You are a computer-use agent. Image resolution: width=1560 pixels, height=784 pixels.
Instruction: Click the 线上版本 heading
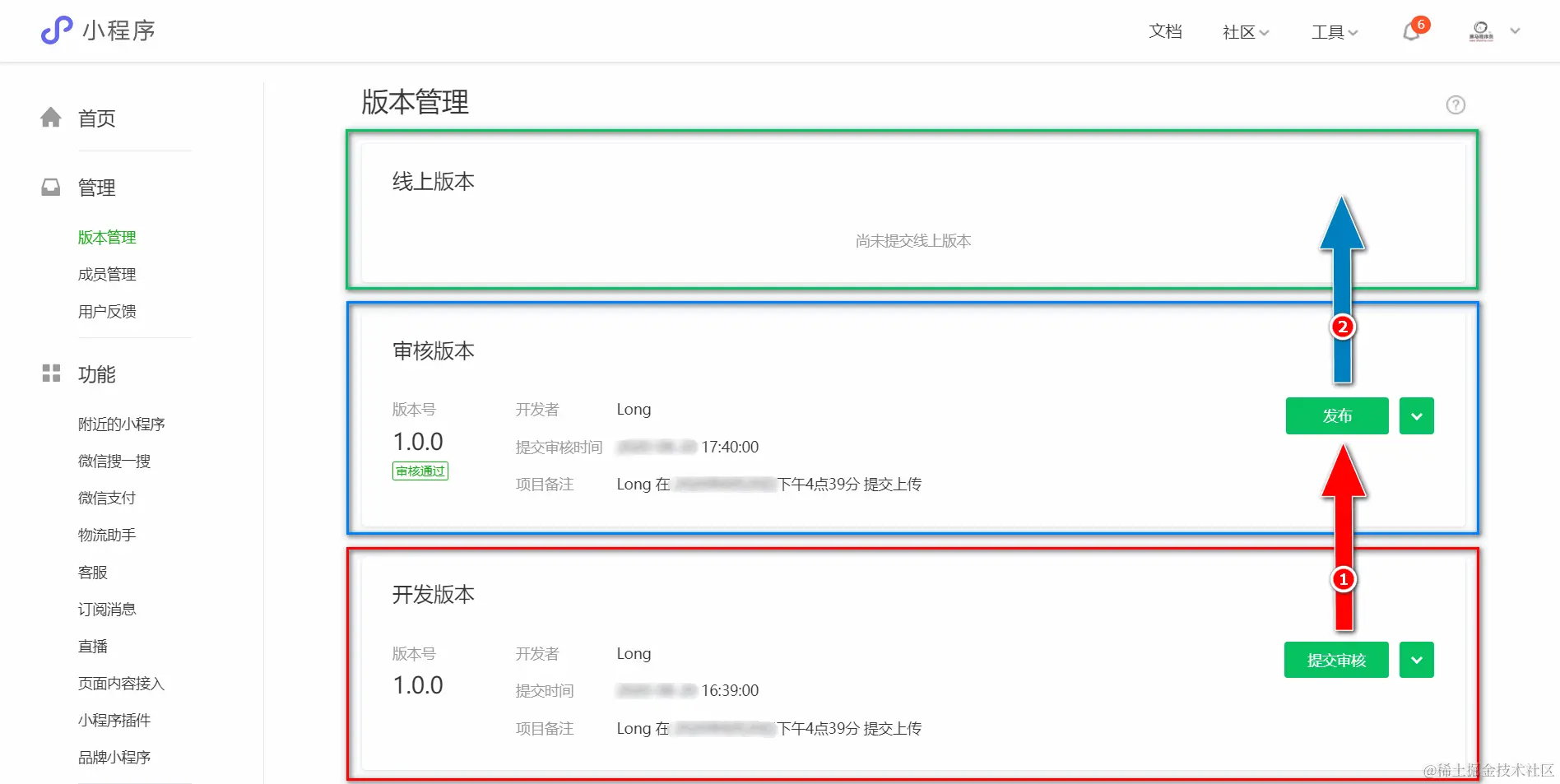point(434,181)
